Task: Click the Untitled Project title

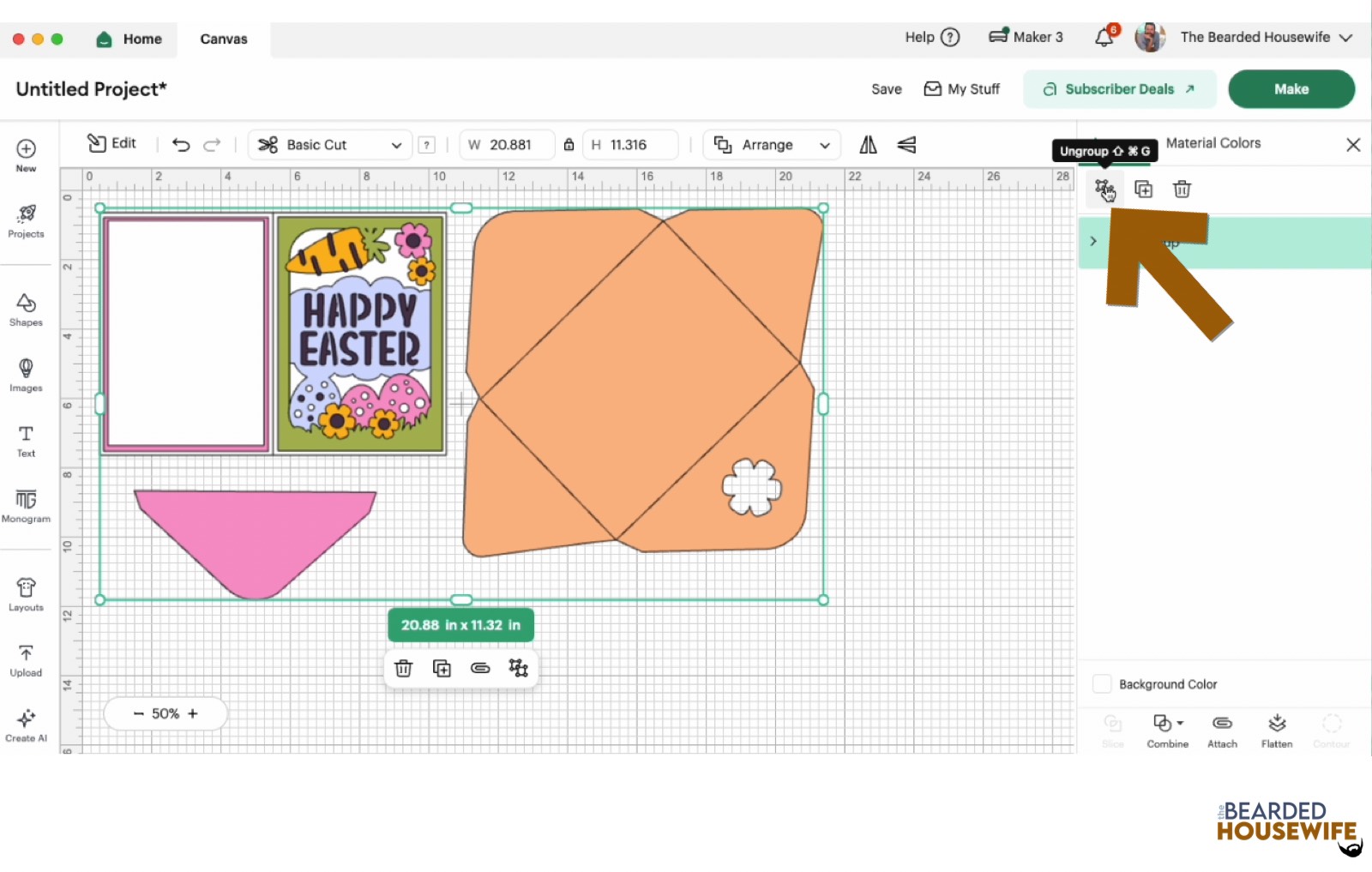Action: tap(92, 89)
